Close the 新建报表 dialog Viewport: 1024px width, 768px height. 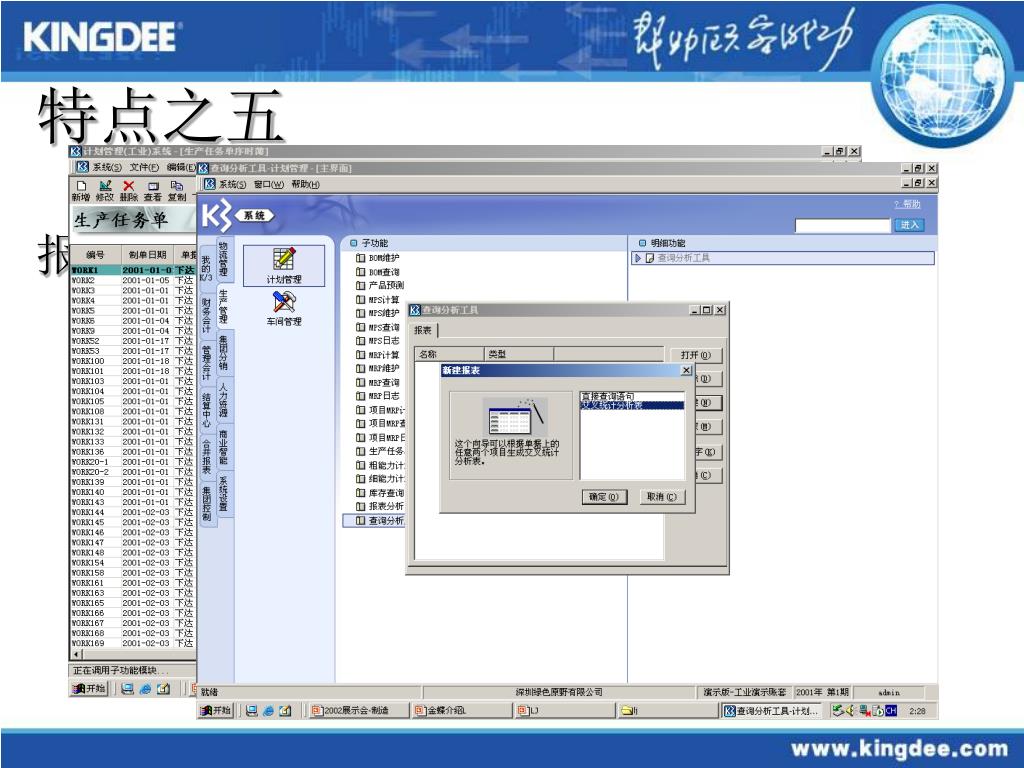click(686, 370)
